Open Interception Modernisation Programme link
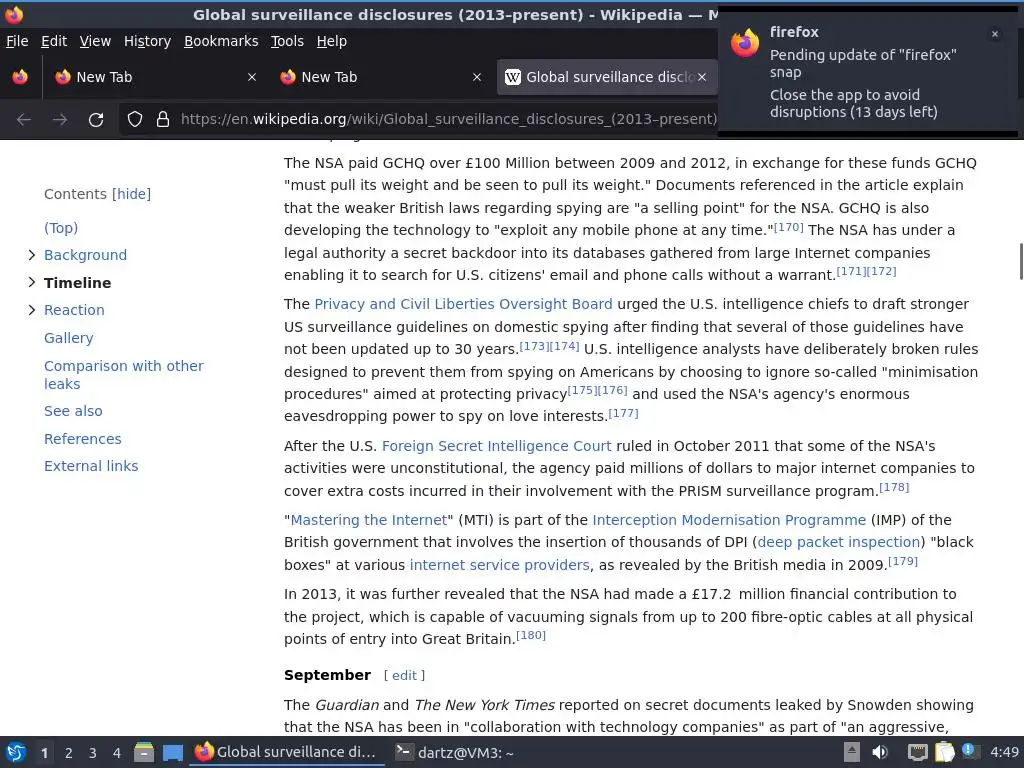Viewport: 1024px width, 768px height. point(729,520)
